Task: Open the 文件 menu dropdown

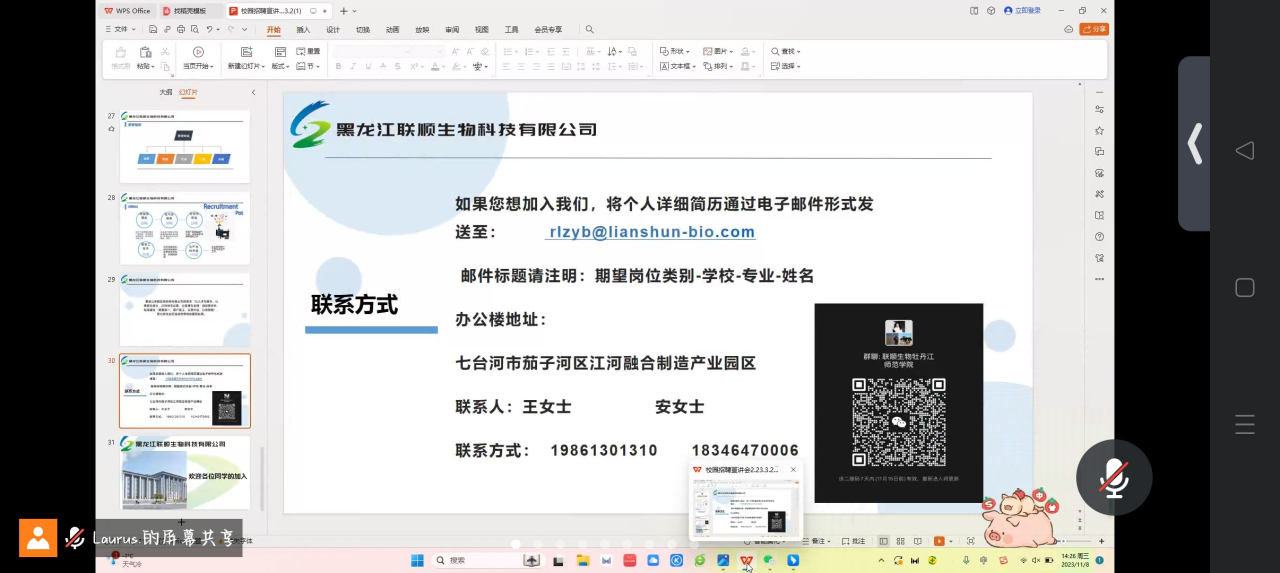Action: point(120,30)
